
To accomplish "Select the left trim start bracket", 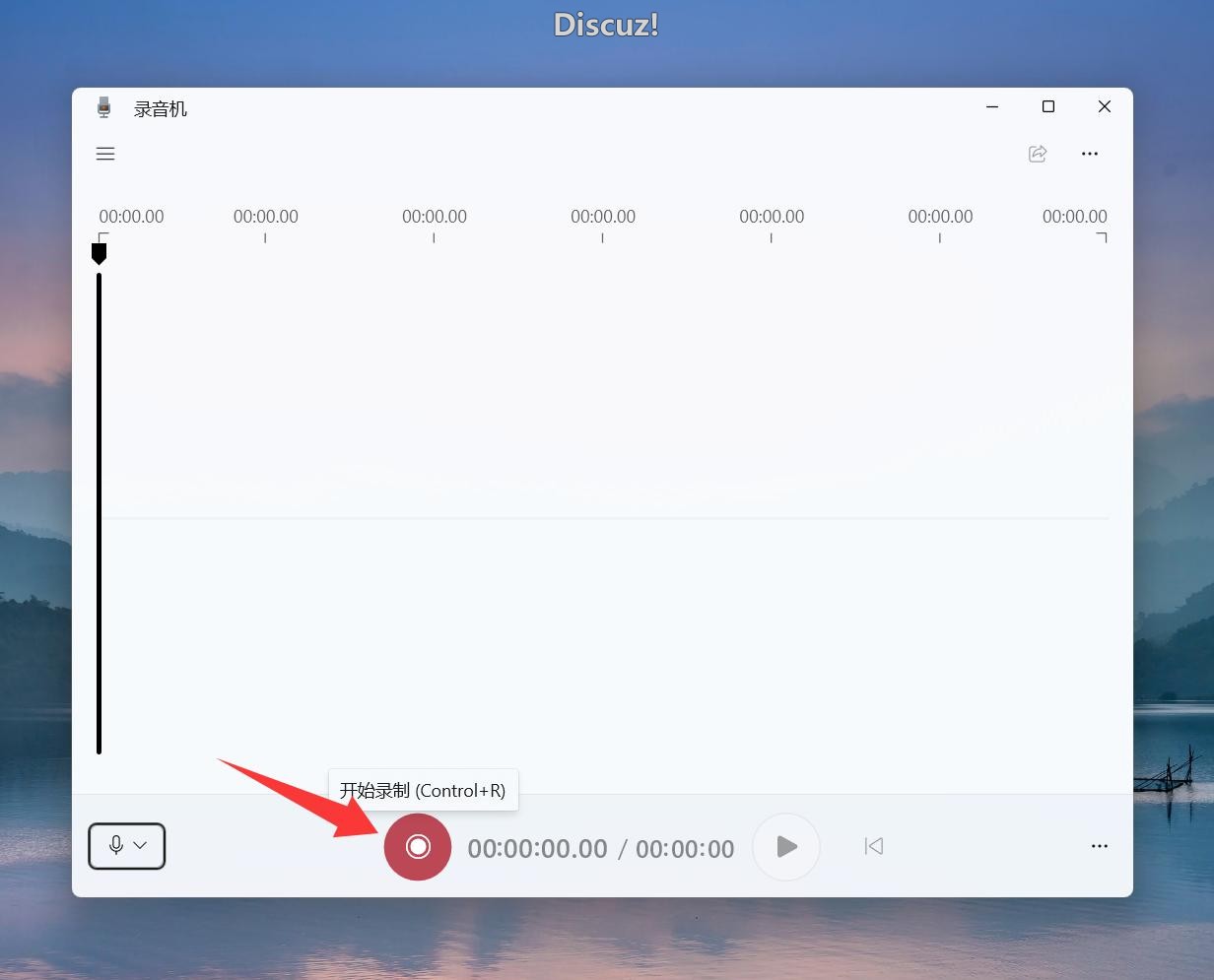I will [102, 236].
